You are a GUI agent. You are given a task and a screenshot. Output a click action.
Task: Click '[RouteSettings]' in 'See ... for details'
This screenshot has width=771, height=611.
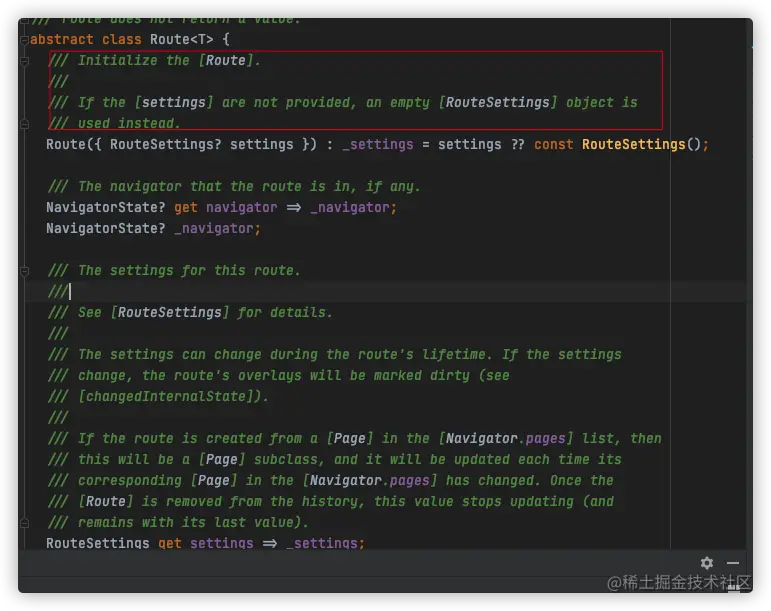[x=170, y=313]
